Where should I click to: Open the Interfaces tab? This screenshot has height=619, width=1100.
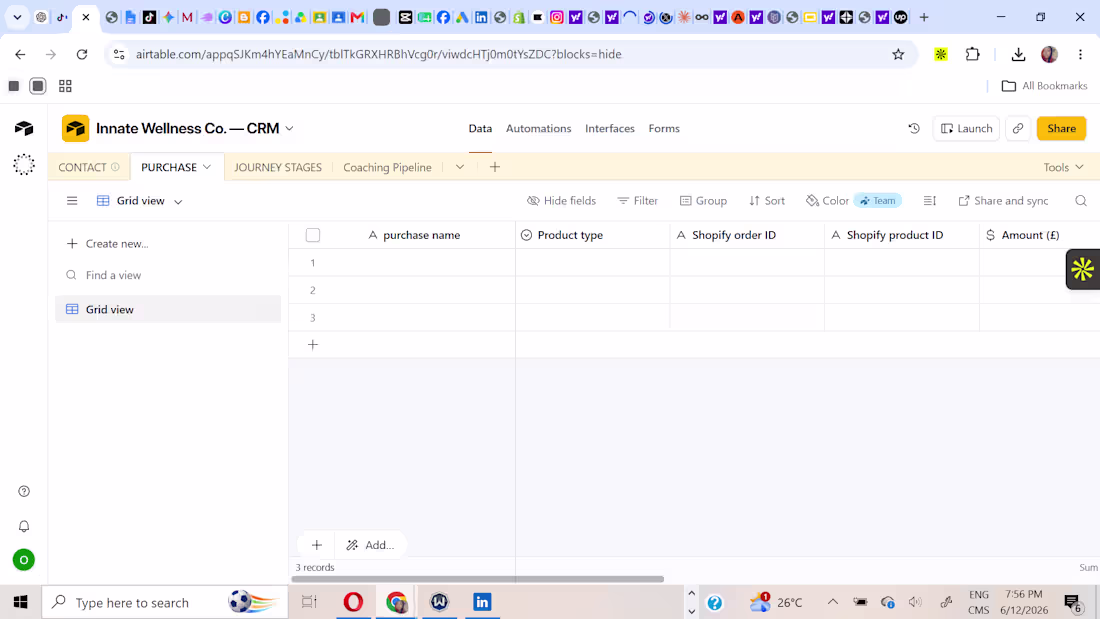click(610, 128)
